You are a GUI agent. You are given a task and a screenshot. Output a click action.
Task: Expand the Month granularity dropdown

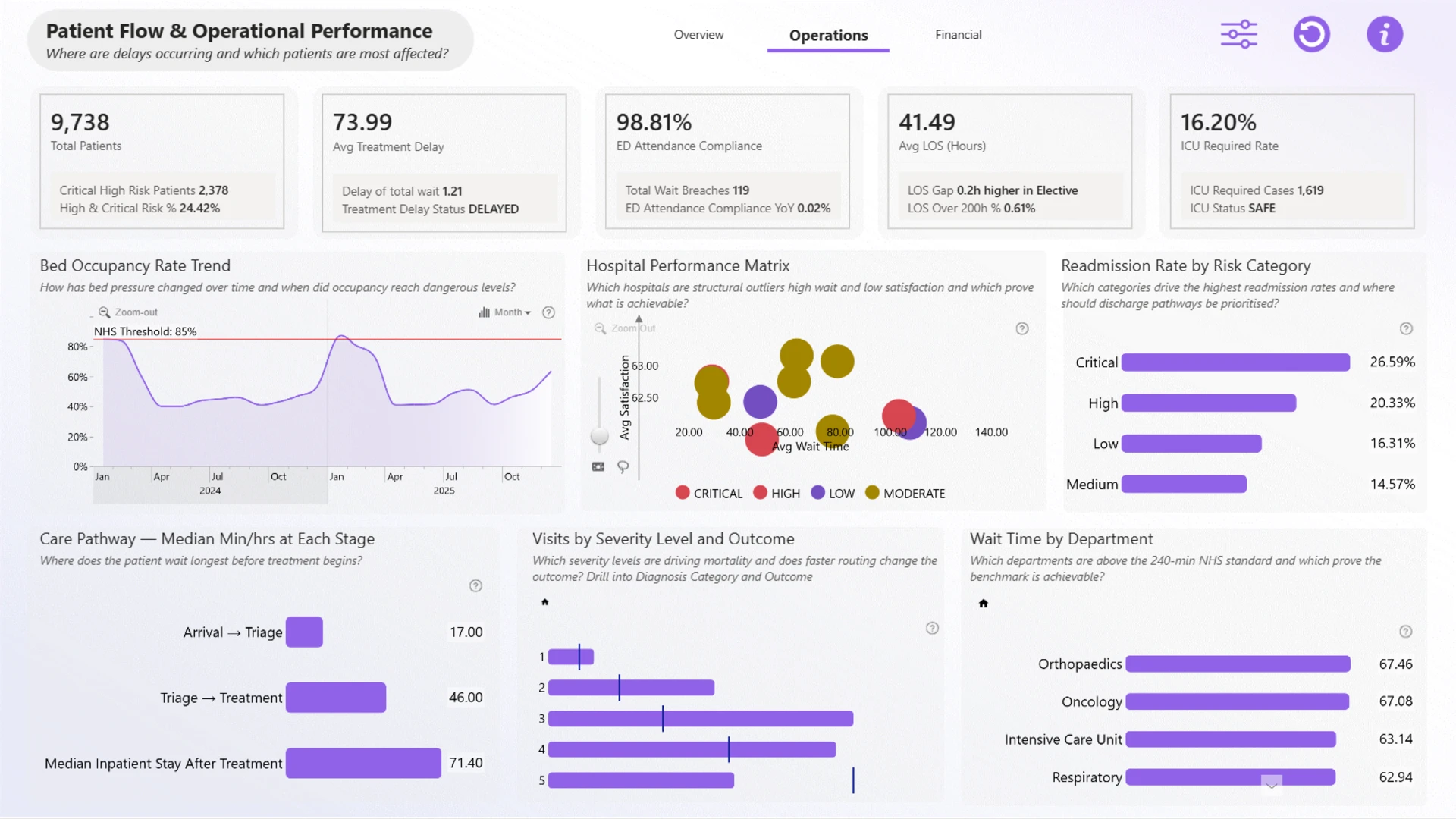(505, 312)
